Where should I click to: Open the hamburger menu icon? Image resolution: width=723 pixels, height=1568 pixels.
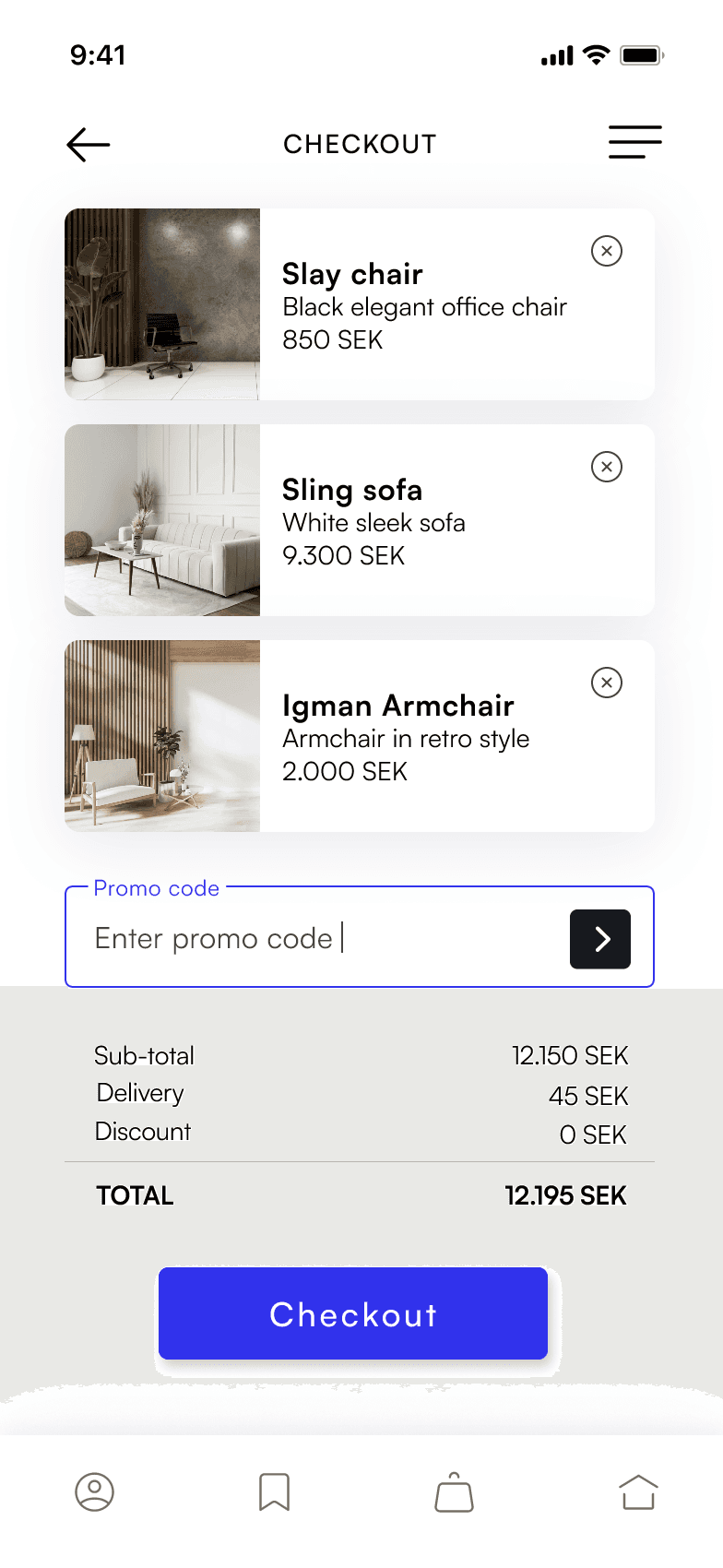click(x=635, y=142)
